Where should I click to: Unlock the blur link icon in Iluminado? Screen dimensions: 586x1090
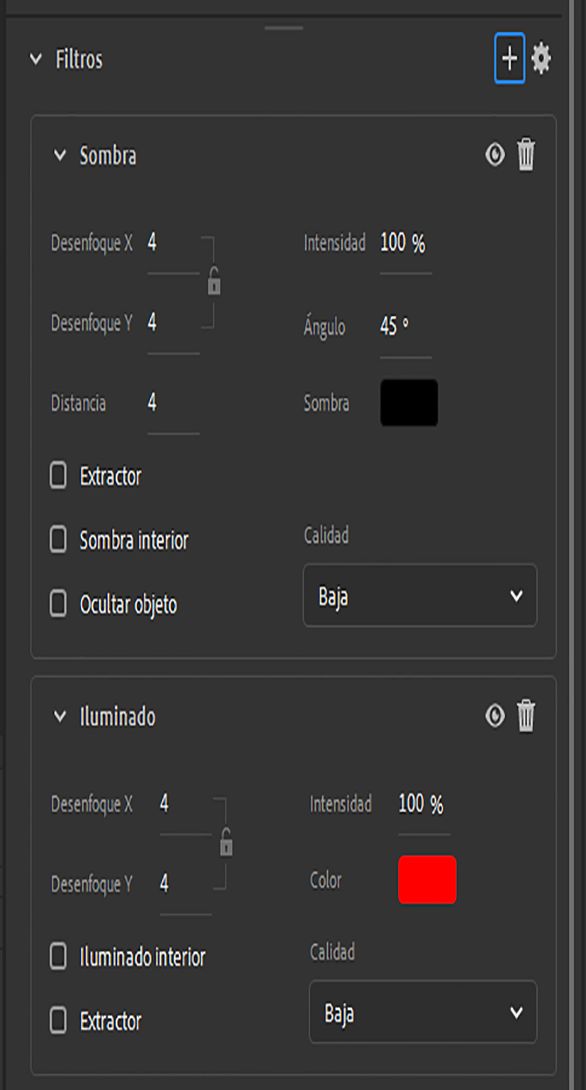pyautogui.click(x=227, y=843)
